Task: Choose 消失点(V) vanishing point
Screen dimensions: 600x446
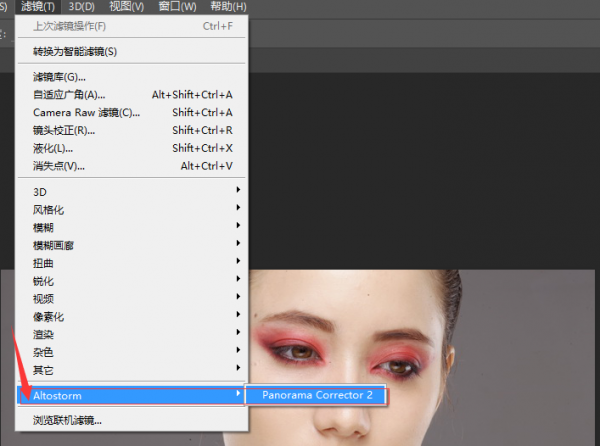Action: point(58,166)
